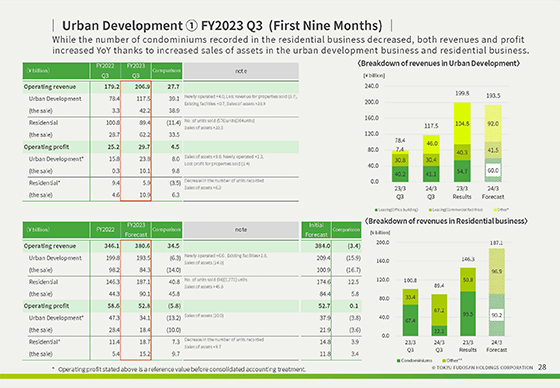Select the FY2022 Operating profit value 58.6

coord(113,306)
